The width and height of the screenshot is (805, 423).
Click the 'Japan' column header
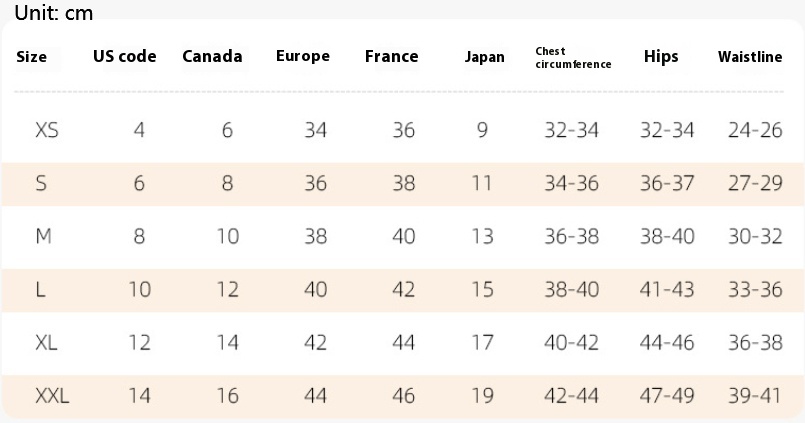[x=485, y=57]
